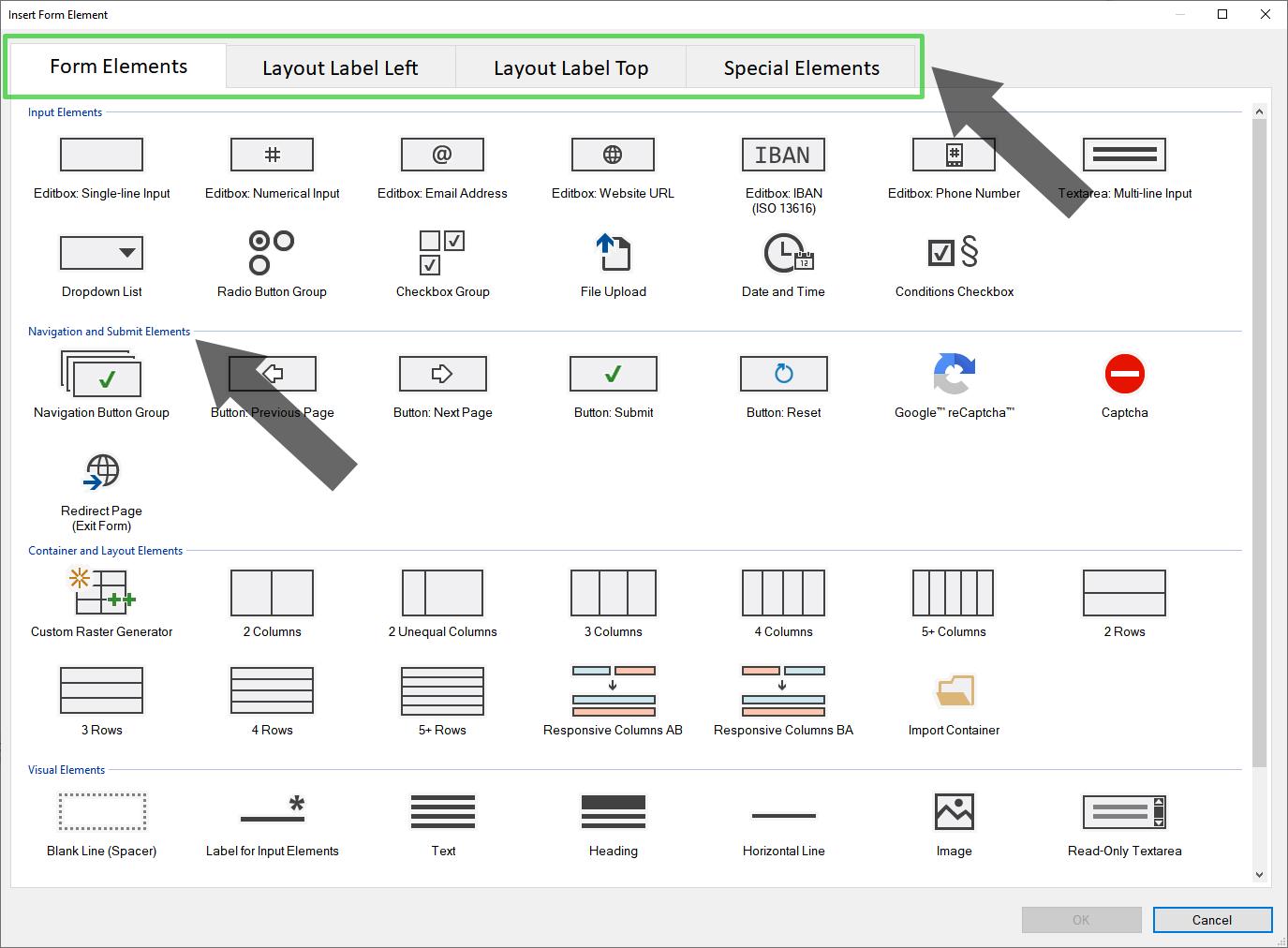Choose the Button: Reset element
Image resolution: width=1288 pixels, height=948 pixels.
click(x=783, y=385)
